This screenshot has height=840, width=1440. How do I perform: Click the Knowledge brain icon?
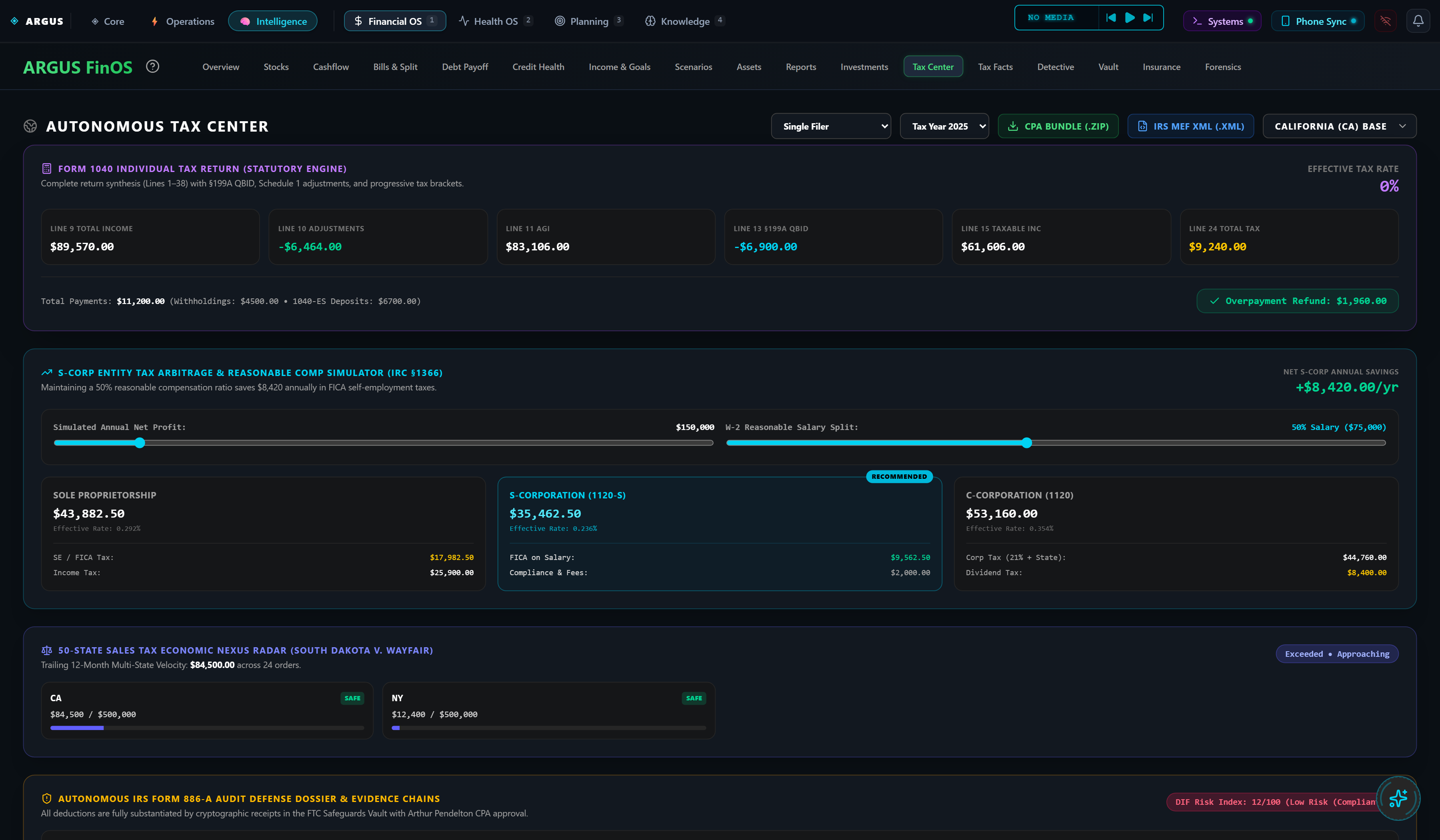(x=650, y=21)
